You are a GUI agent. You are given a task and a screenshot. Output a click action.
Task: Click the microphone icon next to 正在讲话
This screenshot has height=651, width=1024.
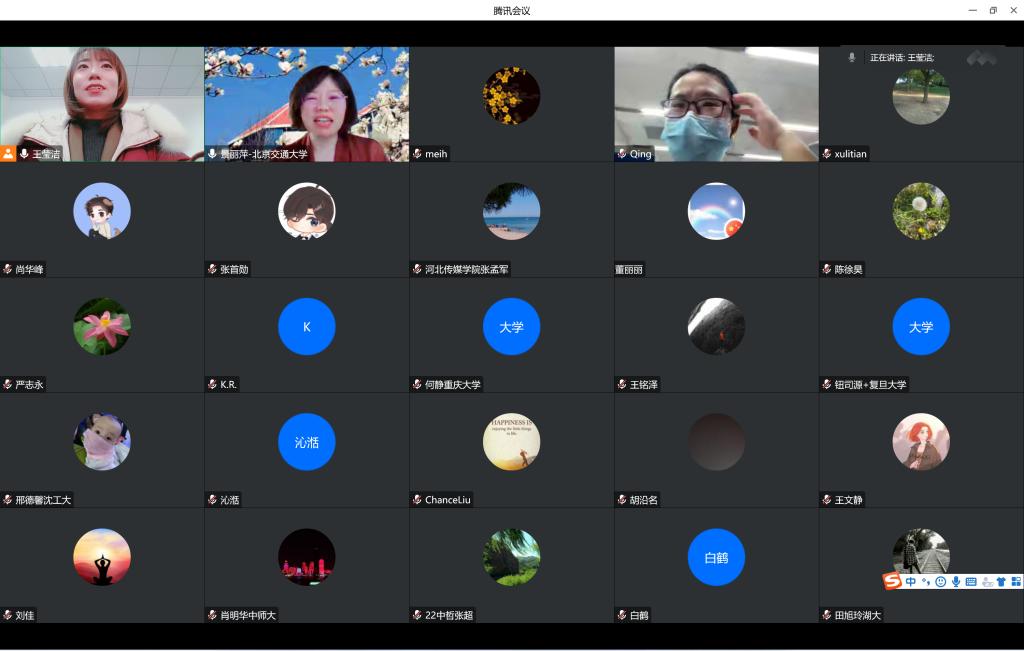pos(852,58)
